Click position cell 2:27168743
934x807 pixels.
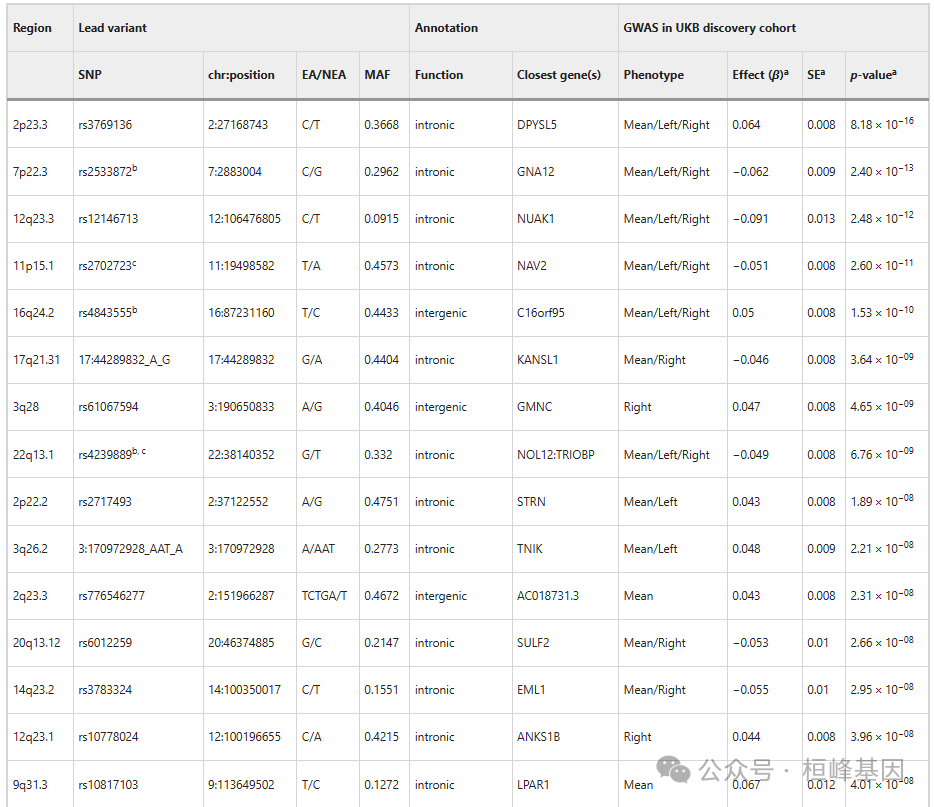tap(238, 124)
